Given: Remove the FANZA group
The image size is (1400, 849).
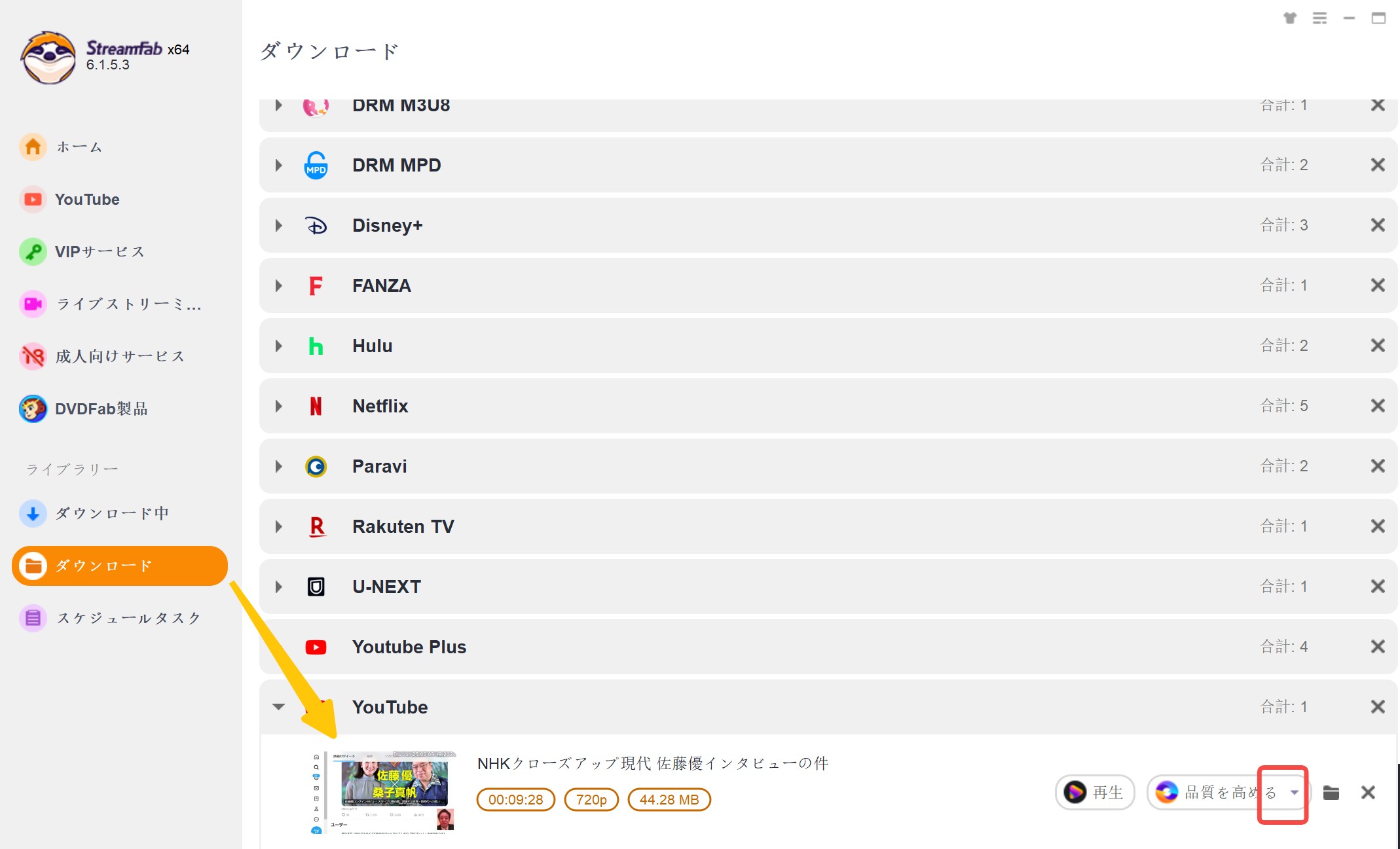Looking at the screenshot, I should pos(1378,285).
